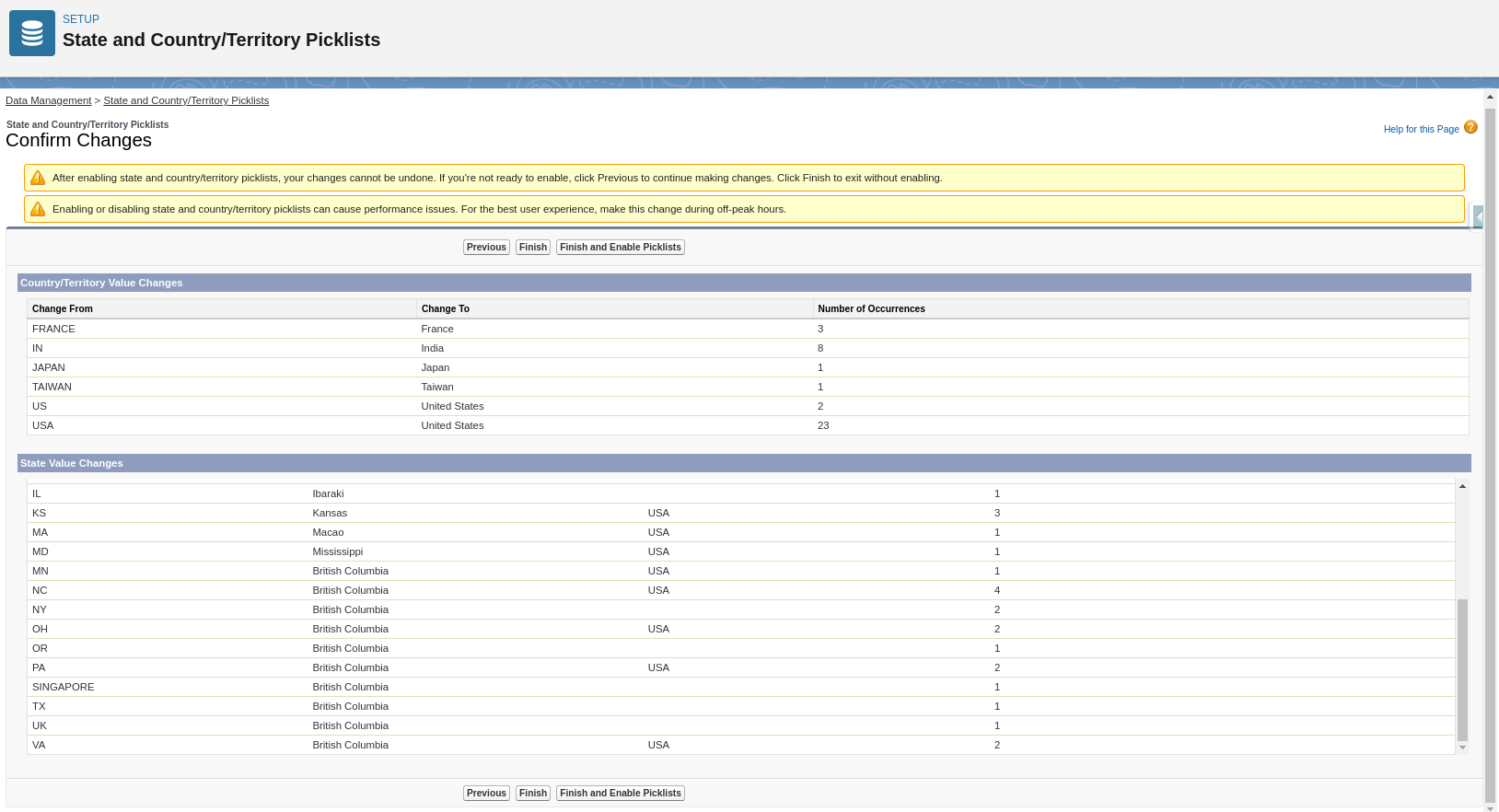Image resolution: width=1499 pixels, height=812 pixels.
Task: Click the second yellow warning triangle icon
Action: click(38, 209)
